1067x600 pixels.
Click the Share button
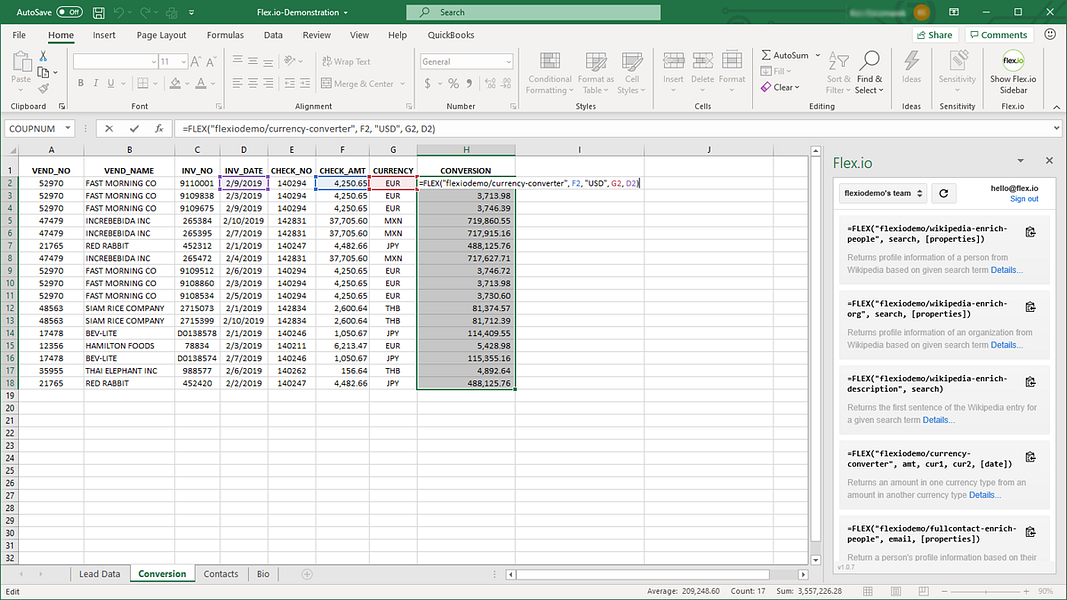[x=935, y=35]
